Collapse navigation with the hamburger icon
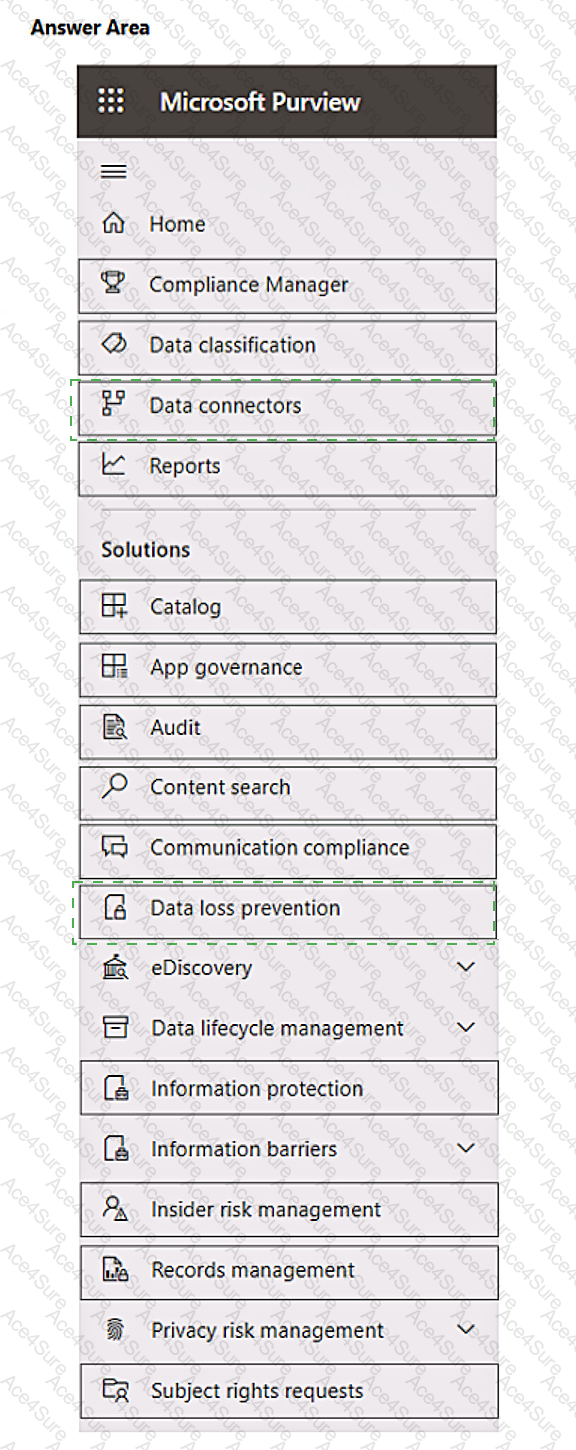 [x=114, y=172]
